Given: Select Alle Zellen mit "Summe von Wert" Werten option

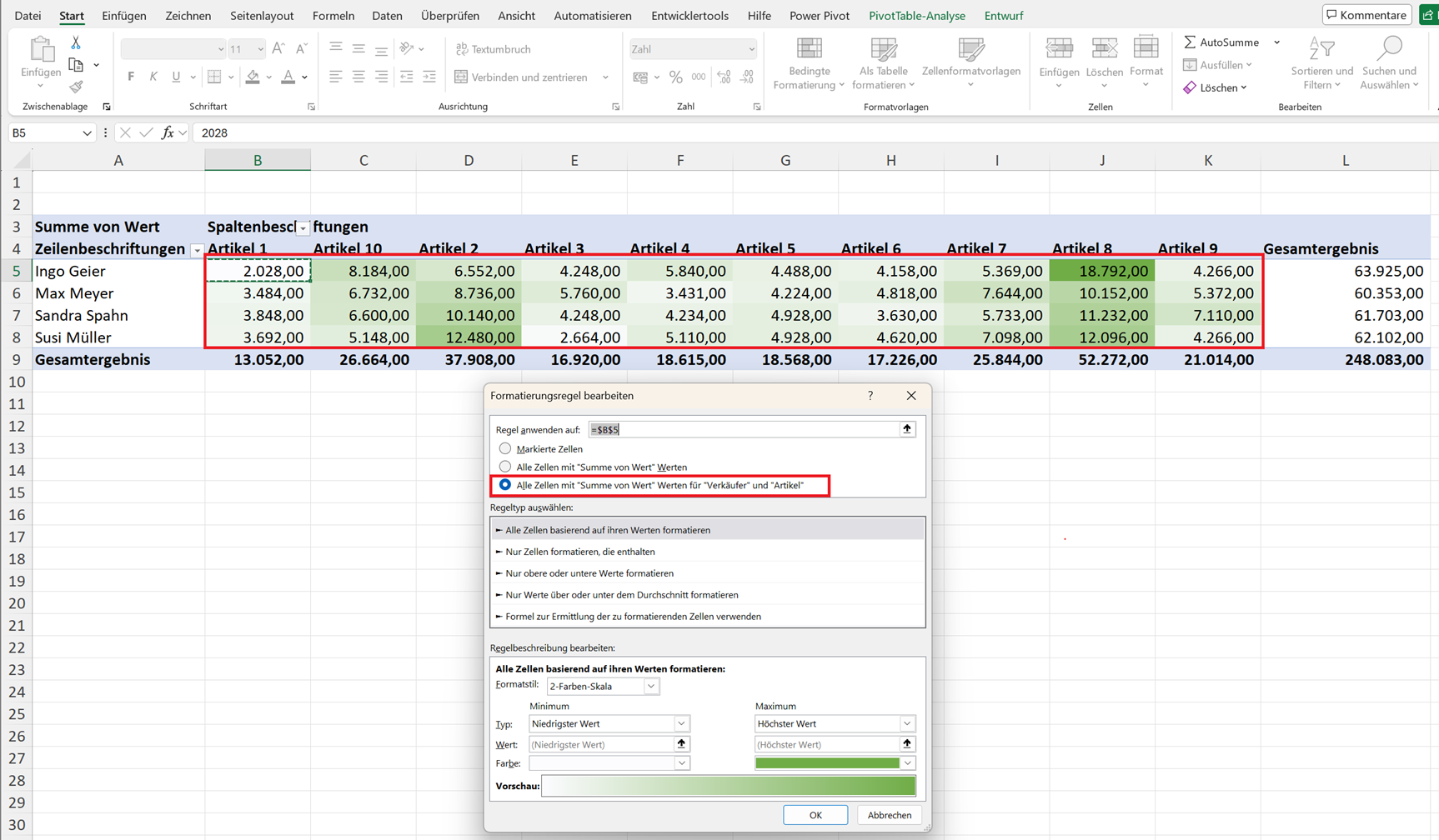Looking at the screenshot, I should [505, 467].
